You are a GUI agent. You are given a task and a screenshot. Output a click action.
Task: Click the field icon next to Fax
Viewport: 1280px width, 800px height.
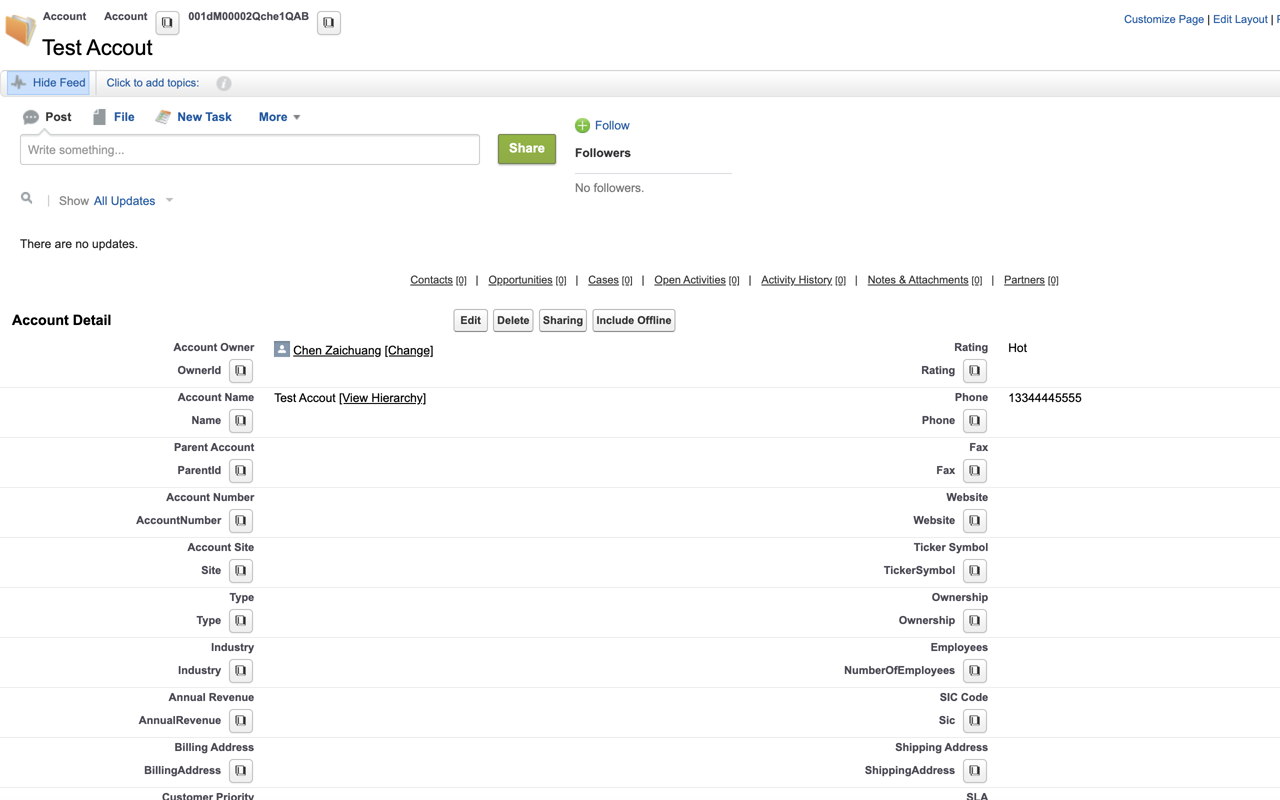point(974,470)
